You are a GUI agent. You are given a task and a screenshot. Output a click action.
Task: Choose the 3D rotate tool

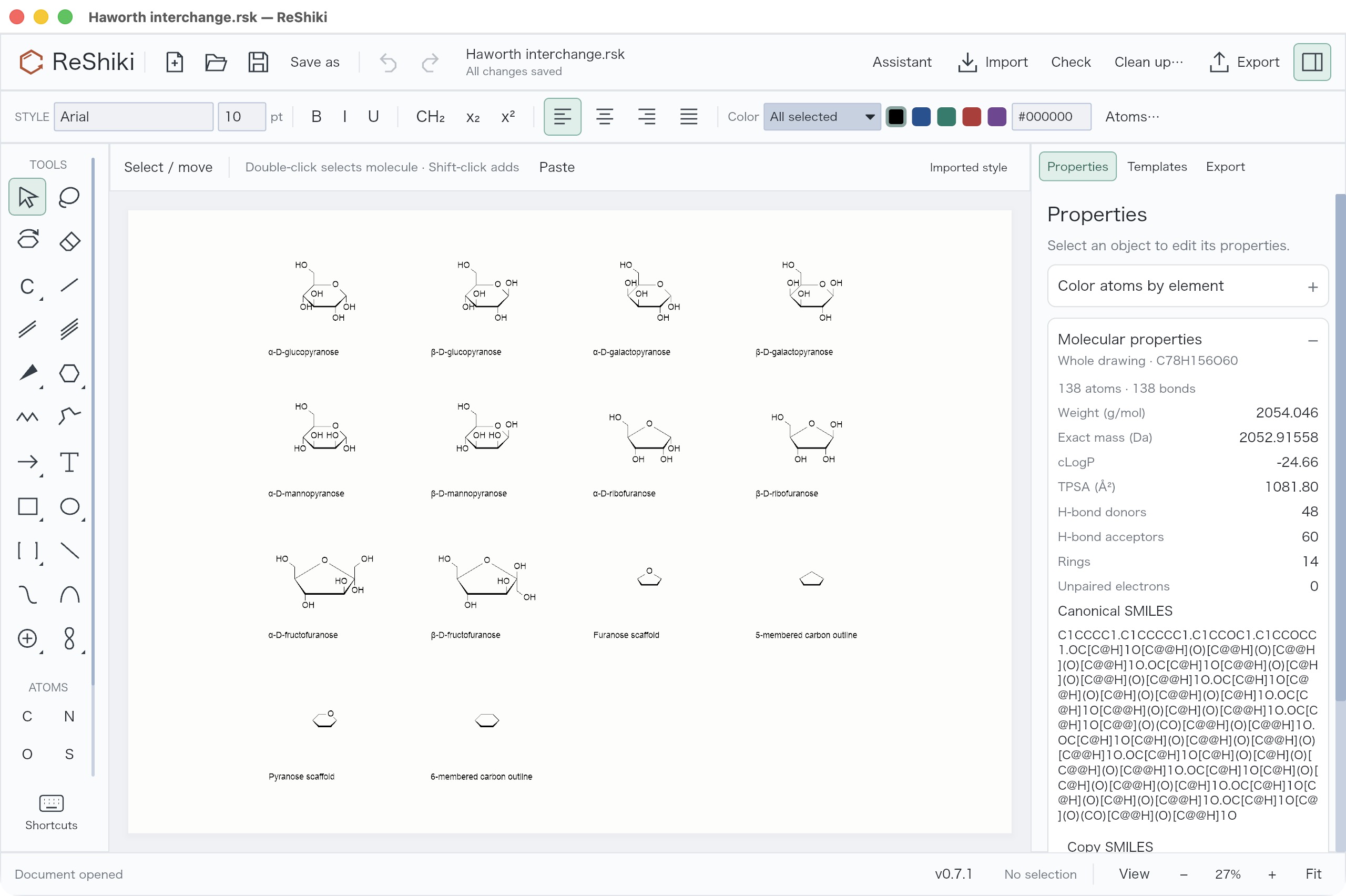pyautogui.click(x=27, y=241)
